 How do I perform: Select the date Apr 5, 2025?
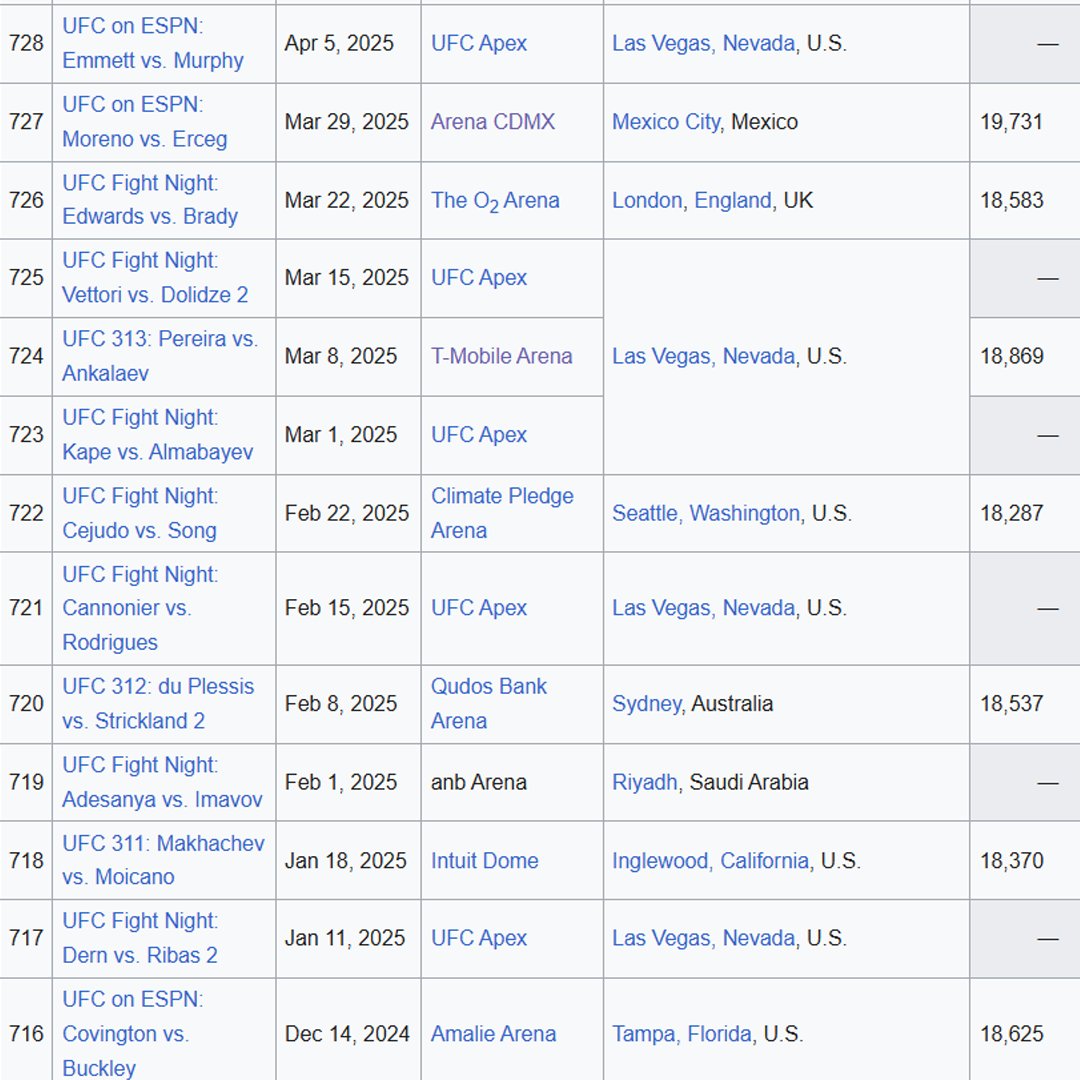pyautogui.click(x=339, y=43)
